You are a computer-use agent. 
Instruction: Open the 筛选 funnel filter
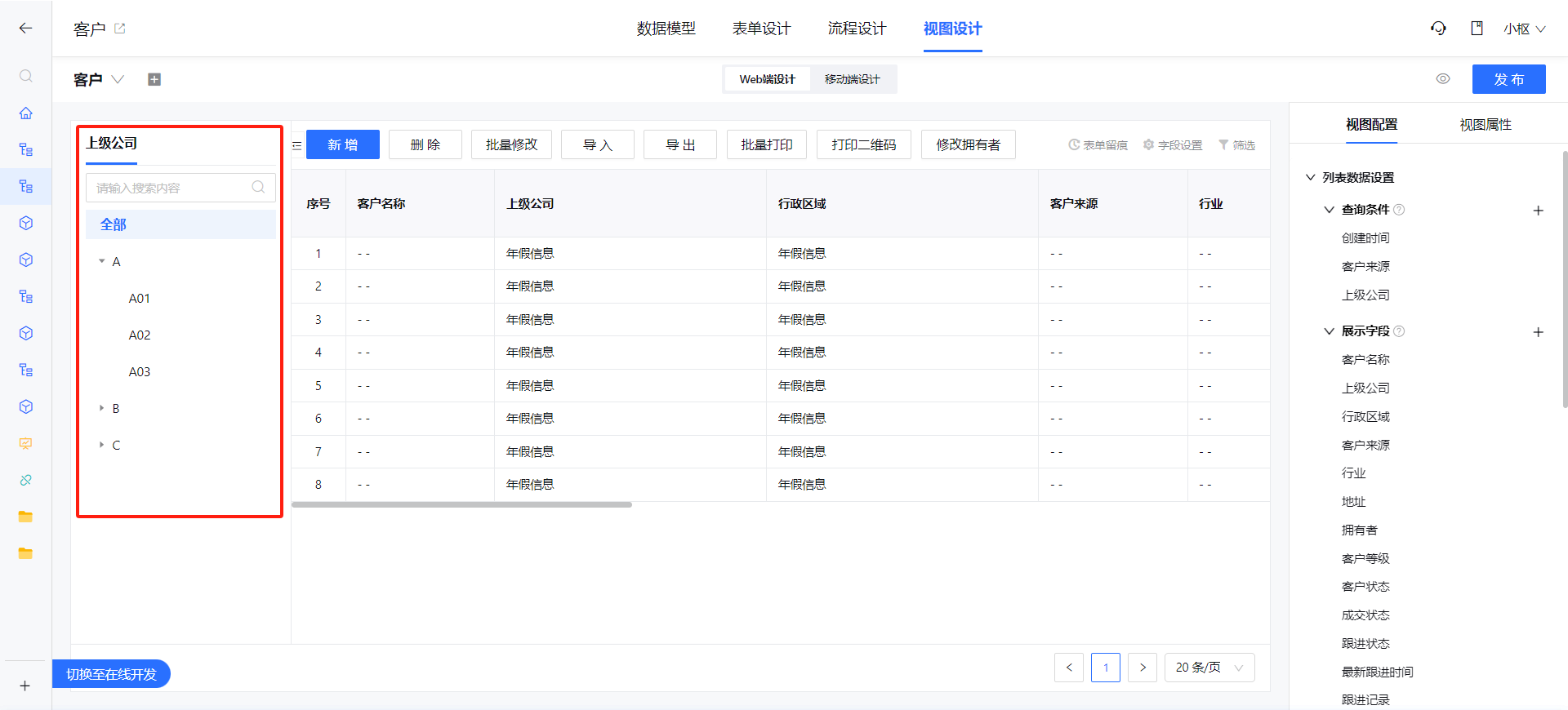[1236, 144]
